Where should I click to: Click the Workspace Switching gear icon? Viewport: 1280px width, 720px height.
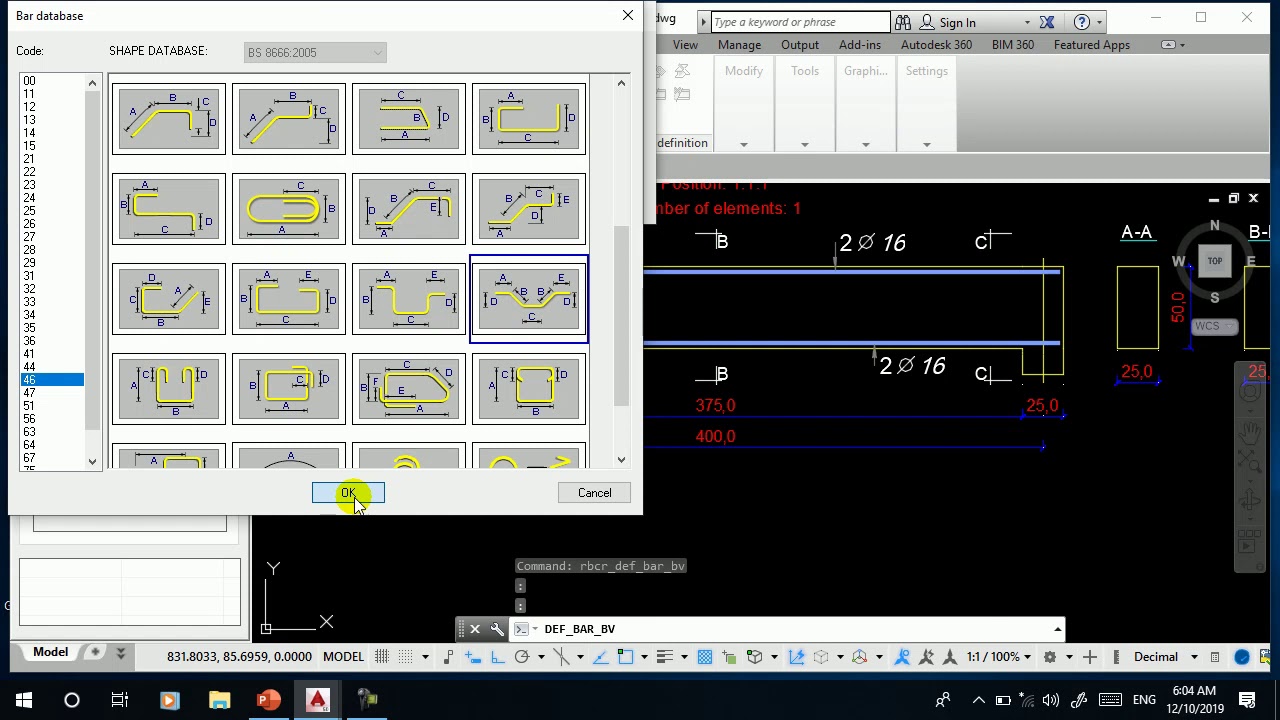pyautogui.click(x=1050, y=657)
